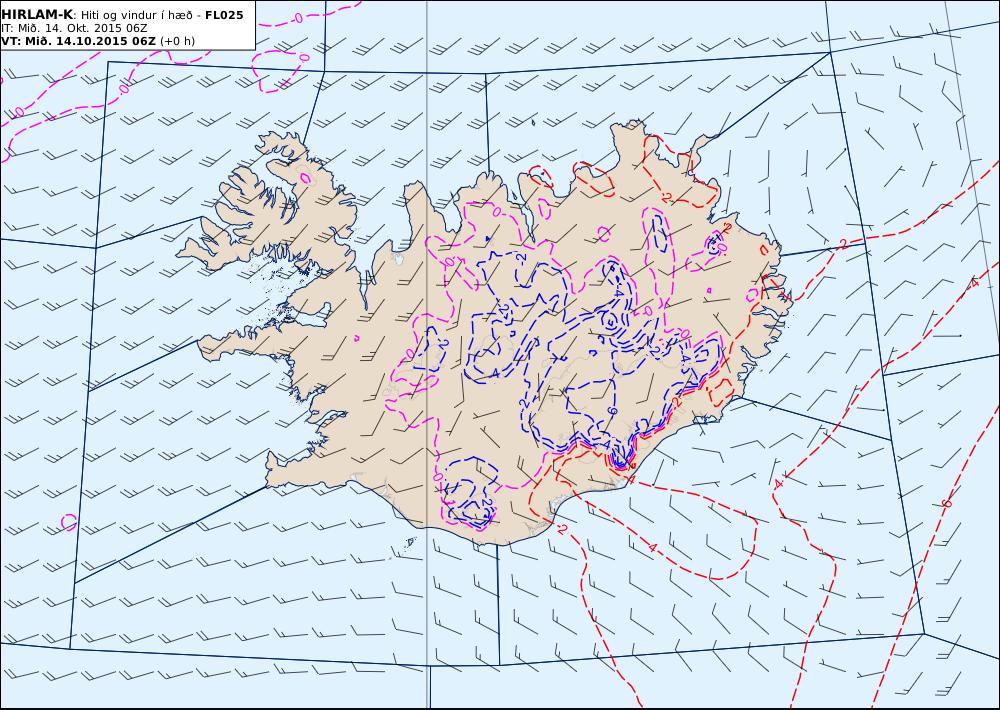Click the '(+0 h)' forecast offset text

tap(177, 41)
